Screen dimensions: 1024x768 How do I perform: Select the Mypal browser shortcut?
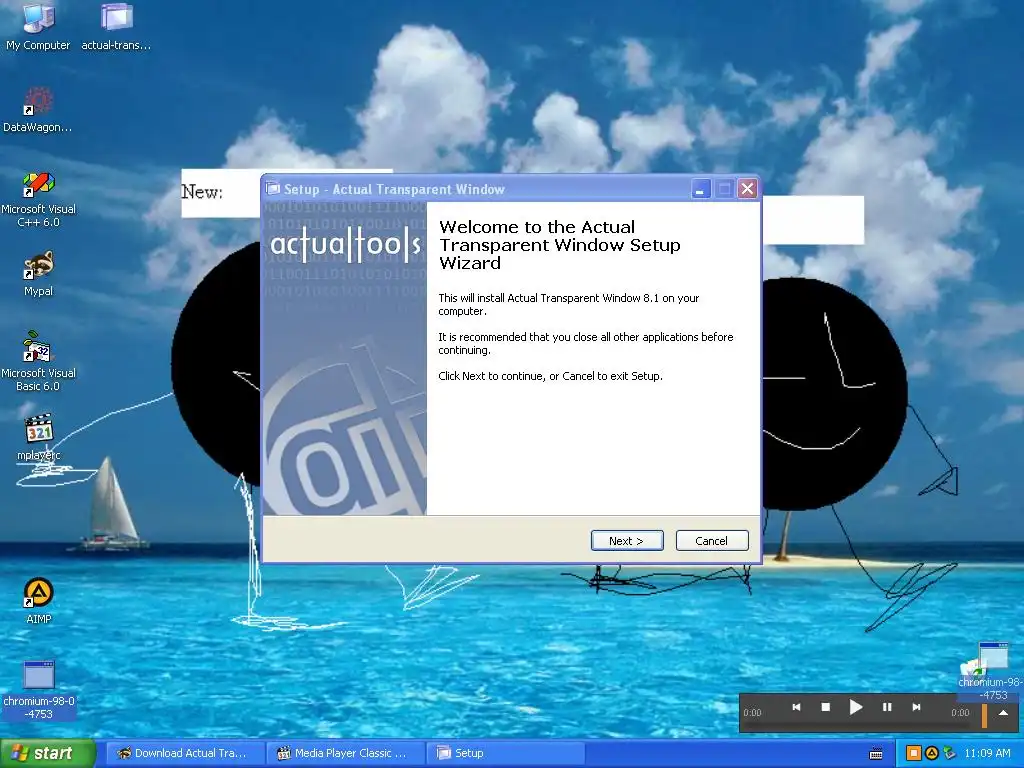(x=38, y=274)
